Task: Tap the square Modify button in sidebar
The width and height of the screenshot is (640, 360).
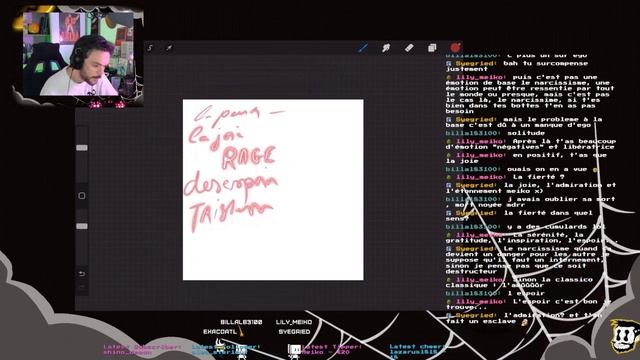Action: pyautogui.click(x=82, y=196)
